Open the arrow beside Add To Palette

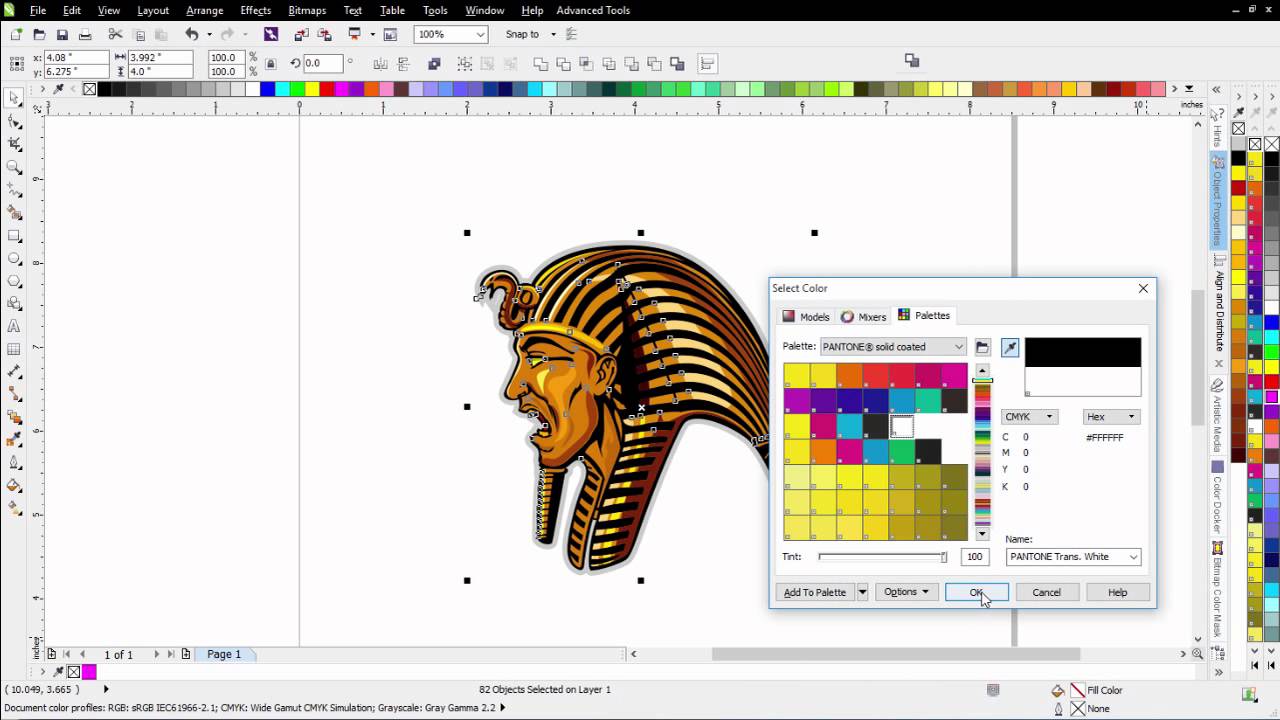click(x=862, y=592)
